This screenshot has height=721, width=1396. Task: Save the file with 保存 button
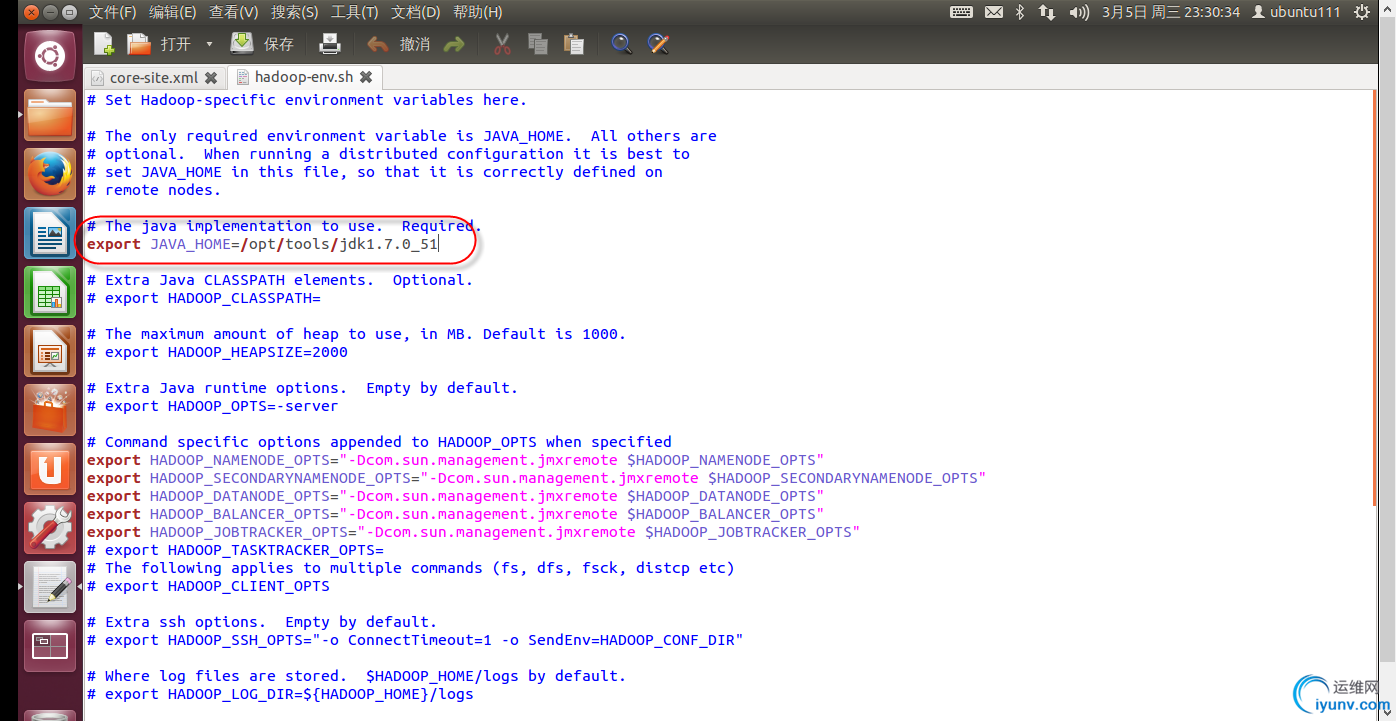click(262, 44)
